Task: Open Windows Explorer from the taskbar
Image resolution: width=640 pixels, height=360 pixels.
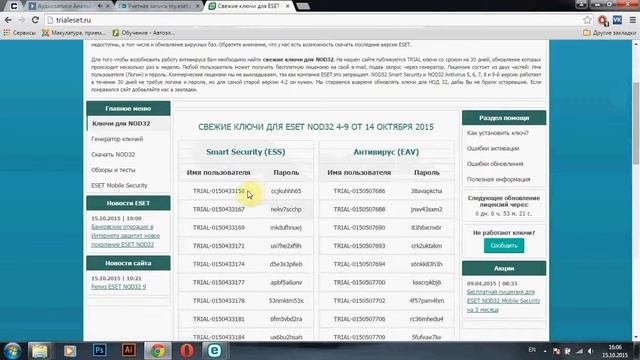Action: click(x=40, y=351)
